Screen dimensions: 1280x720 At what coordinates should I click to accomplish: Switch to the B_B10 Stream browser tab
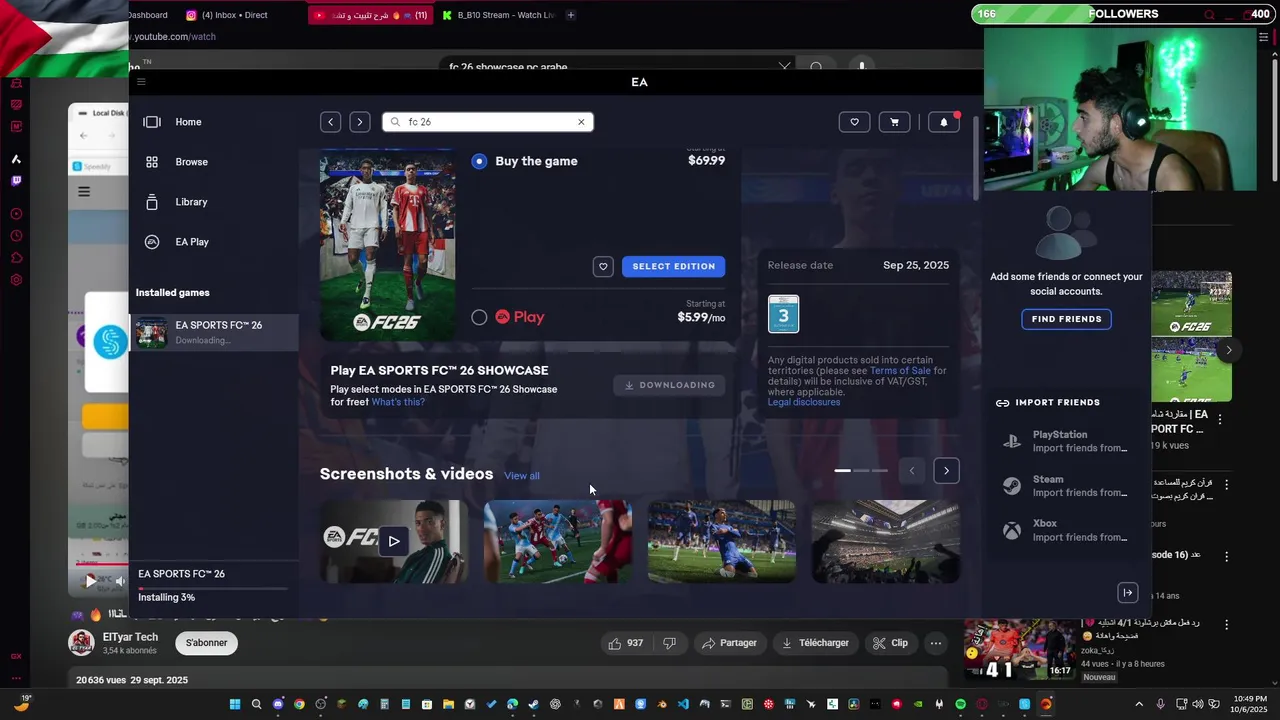tap(498, 15)
